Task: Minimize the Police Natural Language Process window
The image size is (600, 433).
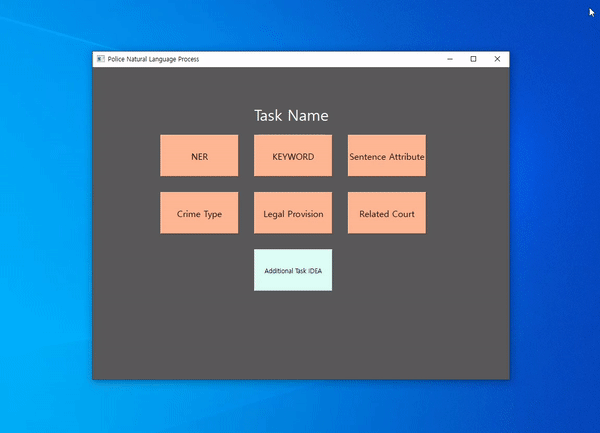Action: coord(450,59)
